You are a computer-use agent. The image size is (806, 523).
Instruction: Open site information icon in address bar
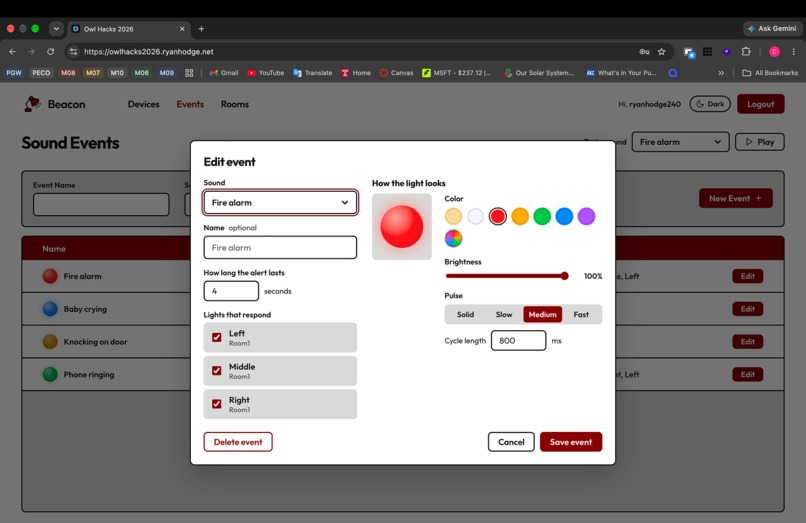tap(74, 51)
